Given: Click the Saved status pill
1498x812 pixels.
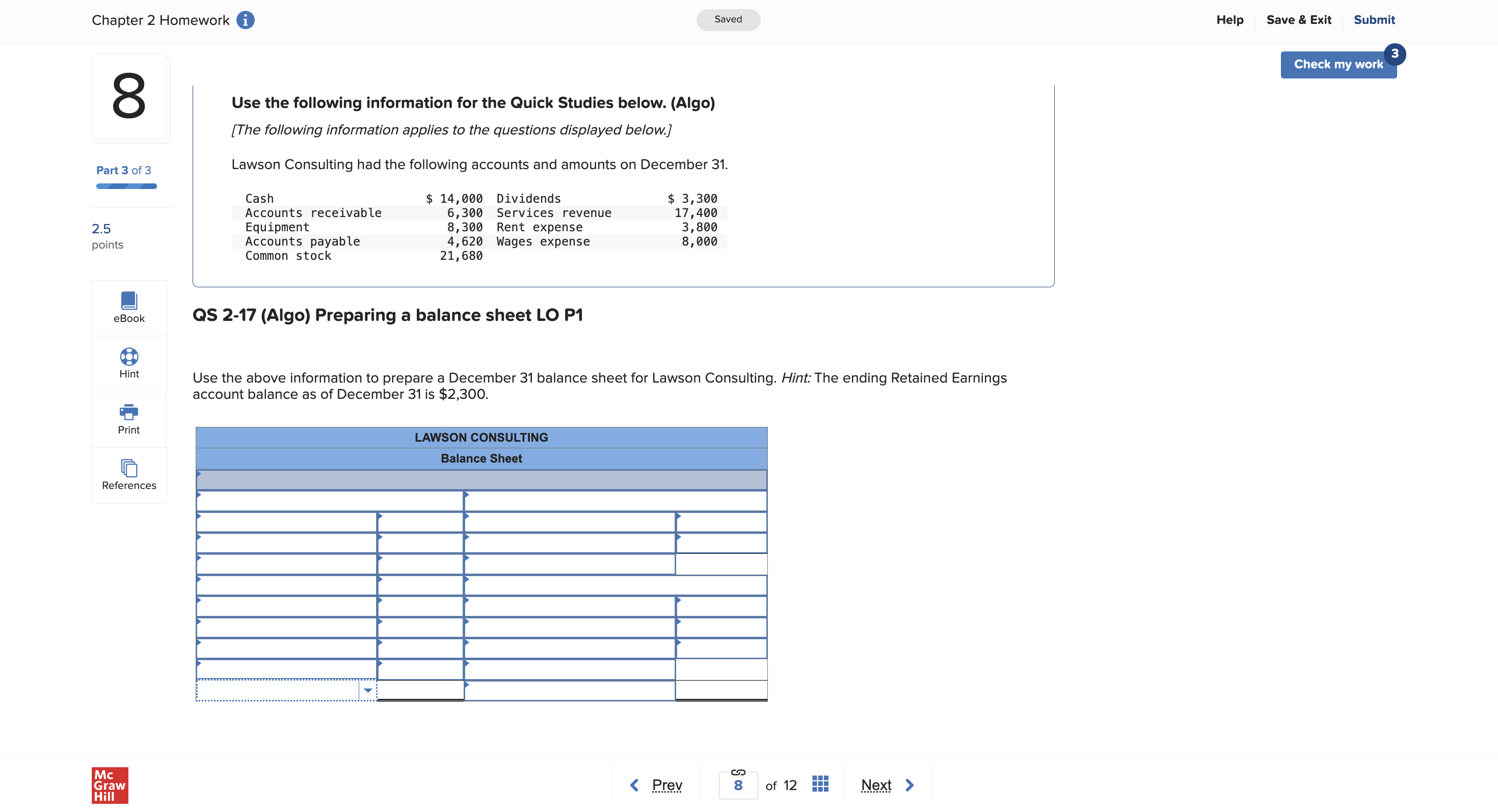Looking at the screenshot, I should [728, 19].
